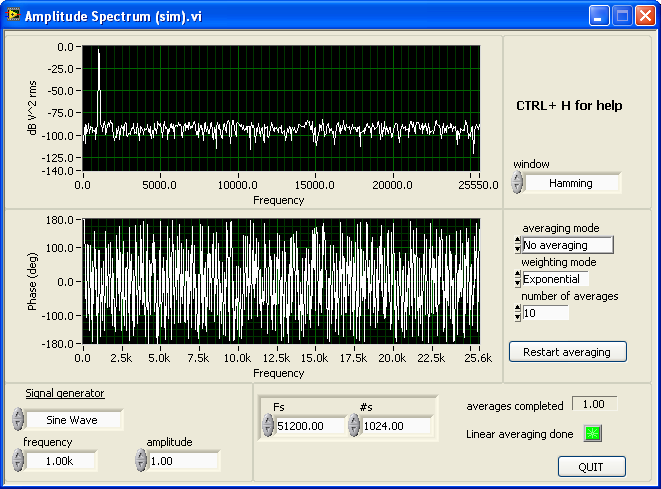Click the Restart averaging button
This screenshot has height=489, width=661.
(x=567, y=352)
